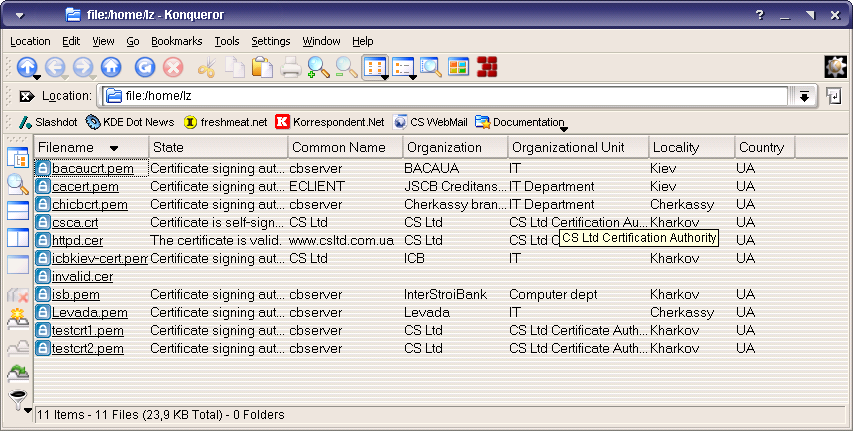The height and width of the screenshot is (431, 853).
Task: Select the file Levada.pem
Action: [x=90, y=313]
